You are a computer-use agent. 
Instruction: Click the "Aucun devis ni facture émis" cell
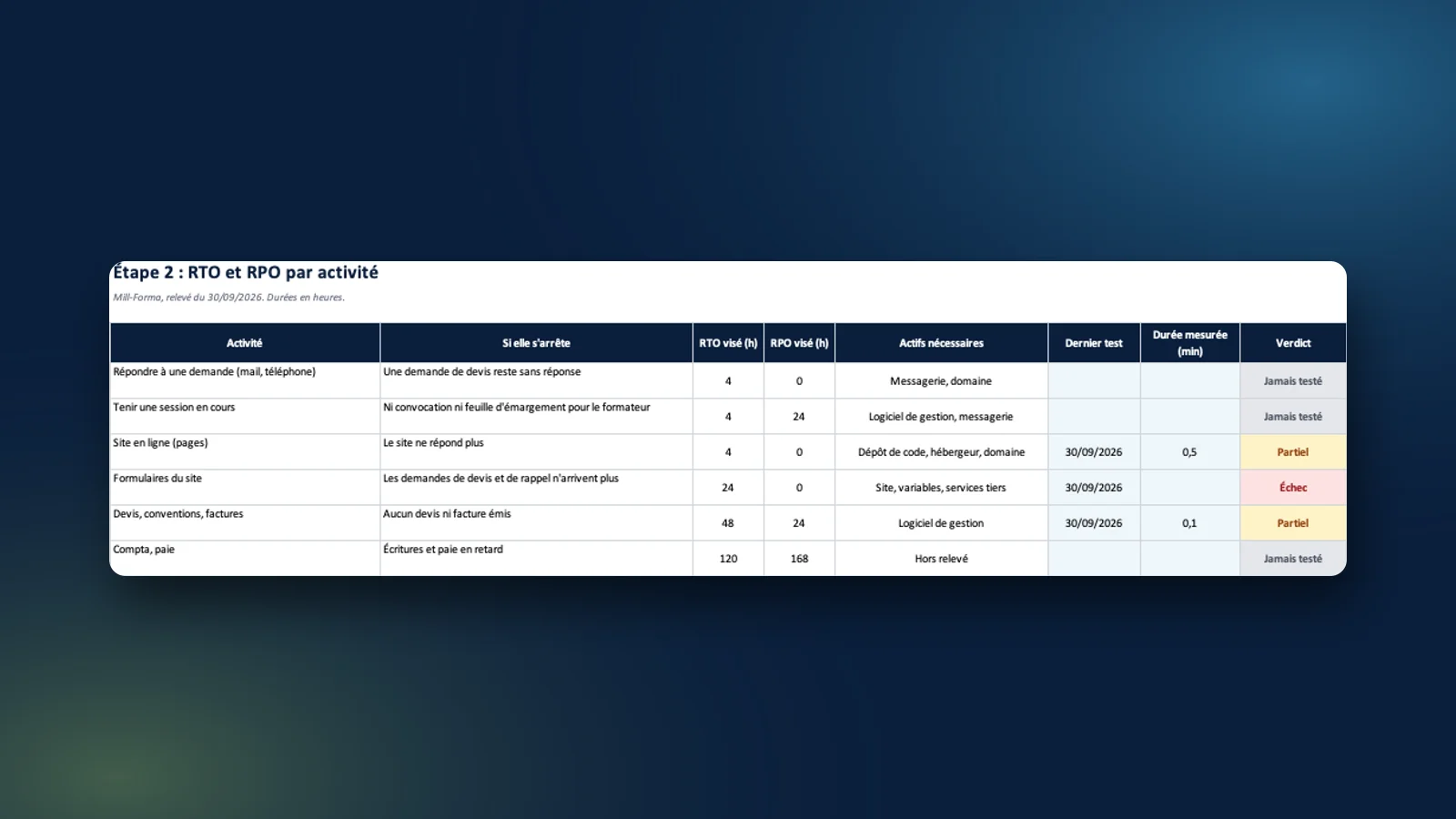[x=536, y=522]
